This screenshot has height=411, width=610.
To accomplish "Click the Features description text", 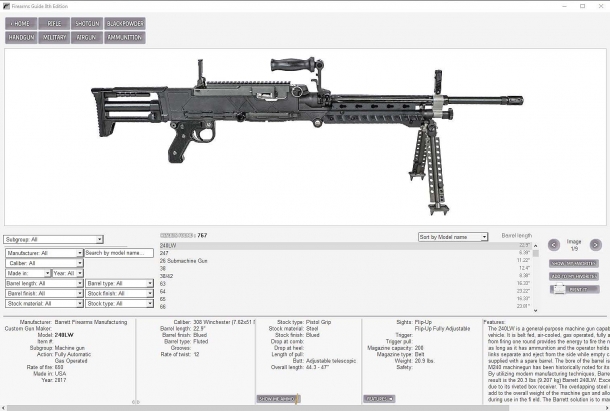I will [547, 364].
